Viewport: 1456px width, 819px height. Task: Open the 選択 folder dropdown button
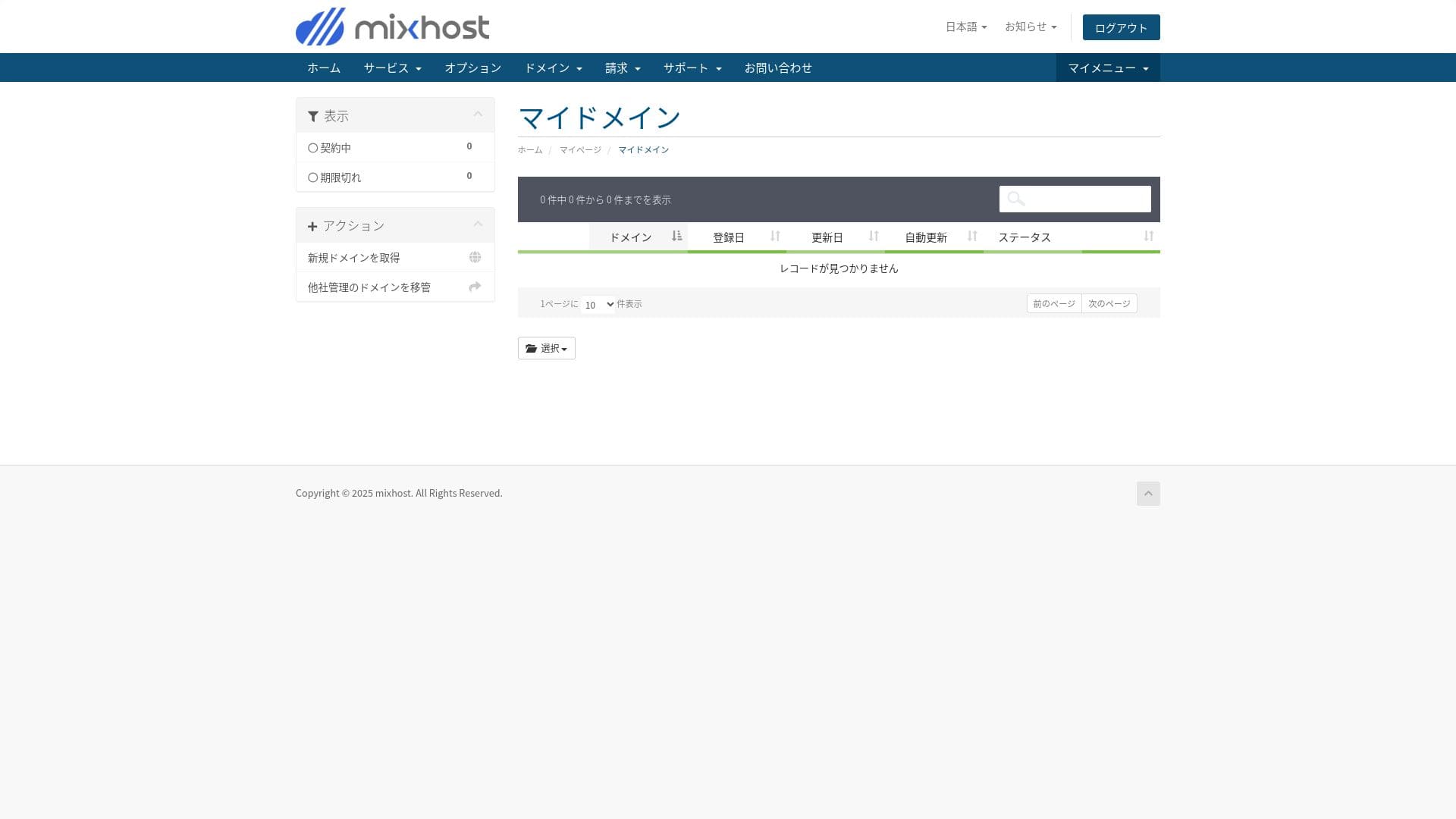tap(546, 348)
